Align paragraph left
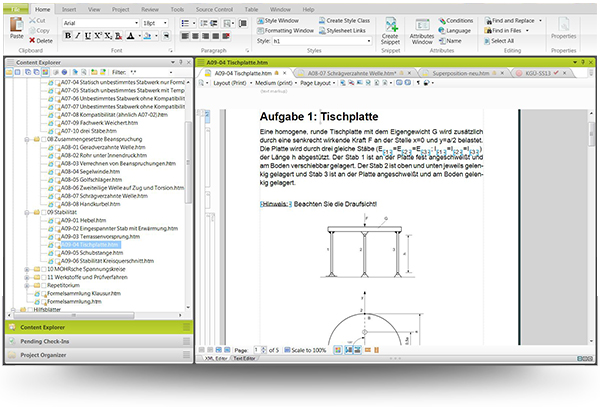 (185, 36)
